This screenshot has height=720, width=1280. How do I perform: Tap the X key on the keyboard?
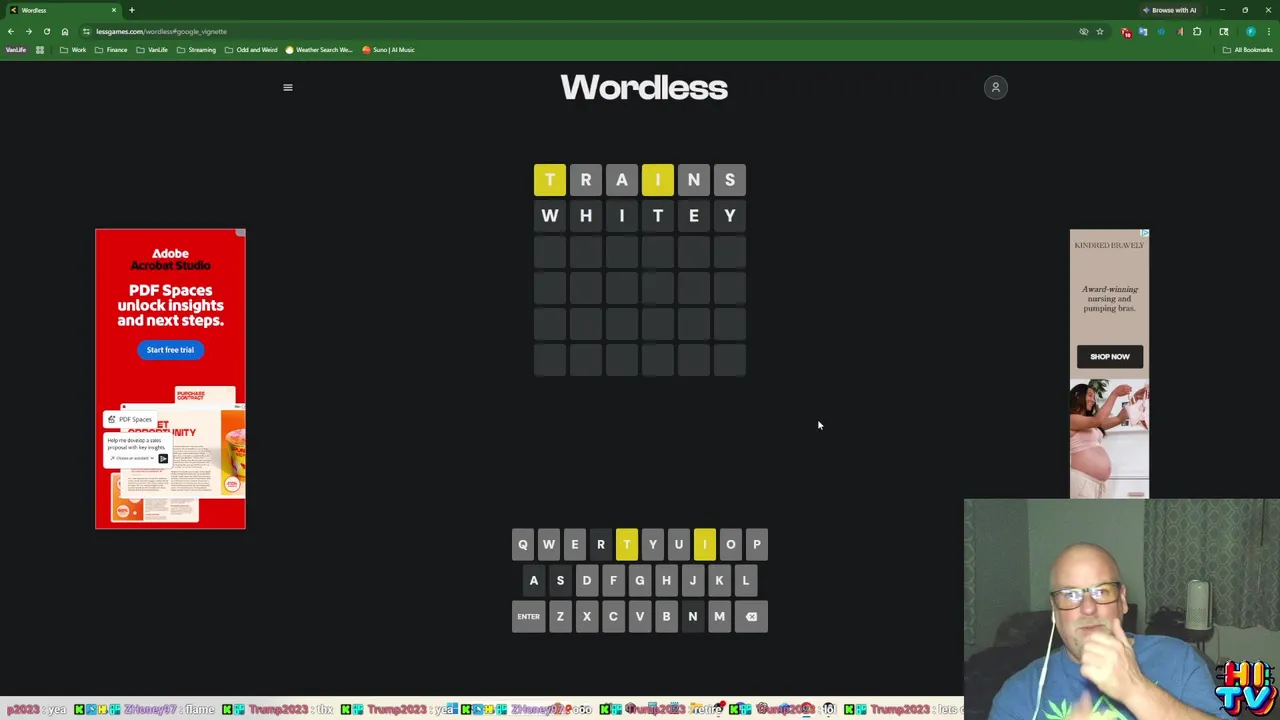coord(586,616)
